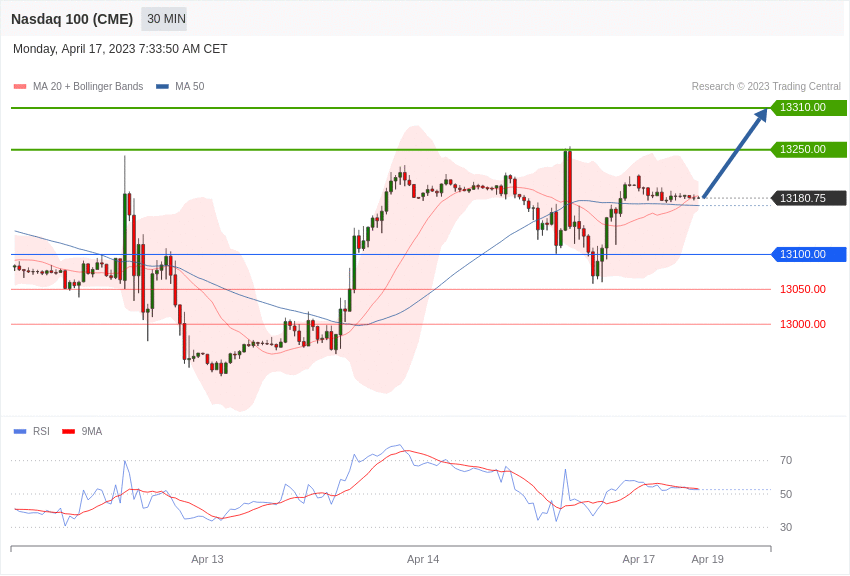
Task: Click the 30 MIN timeframe badge
Action: coord(164,19)
